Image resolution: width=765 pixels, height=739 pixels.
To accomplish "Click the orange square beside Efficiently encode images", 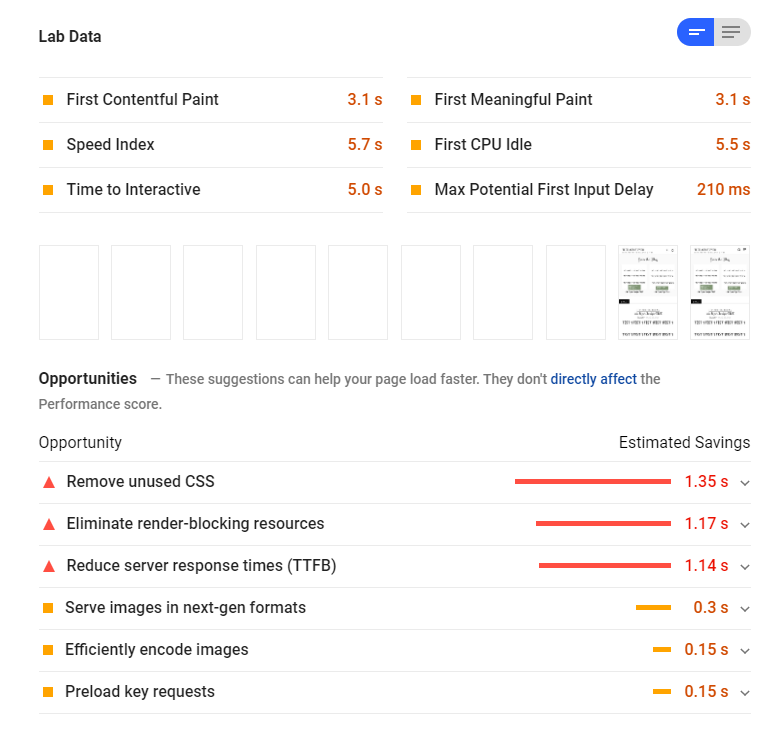I will [x=48, y=650].
